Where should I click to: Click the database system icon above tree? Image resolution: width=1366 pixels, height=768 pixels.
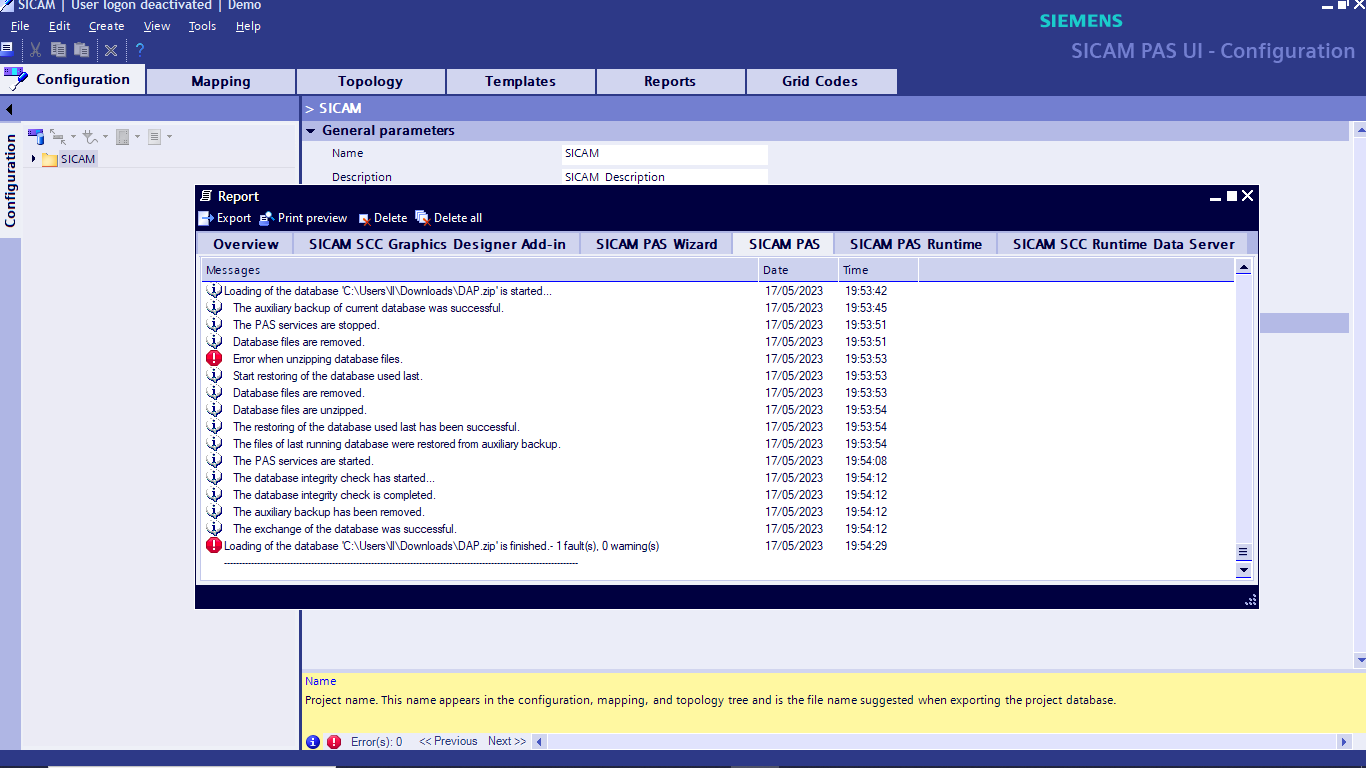coord(36,136)
